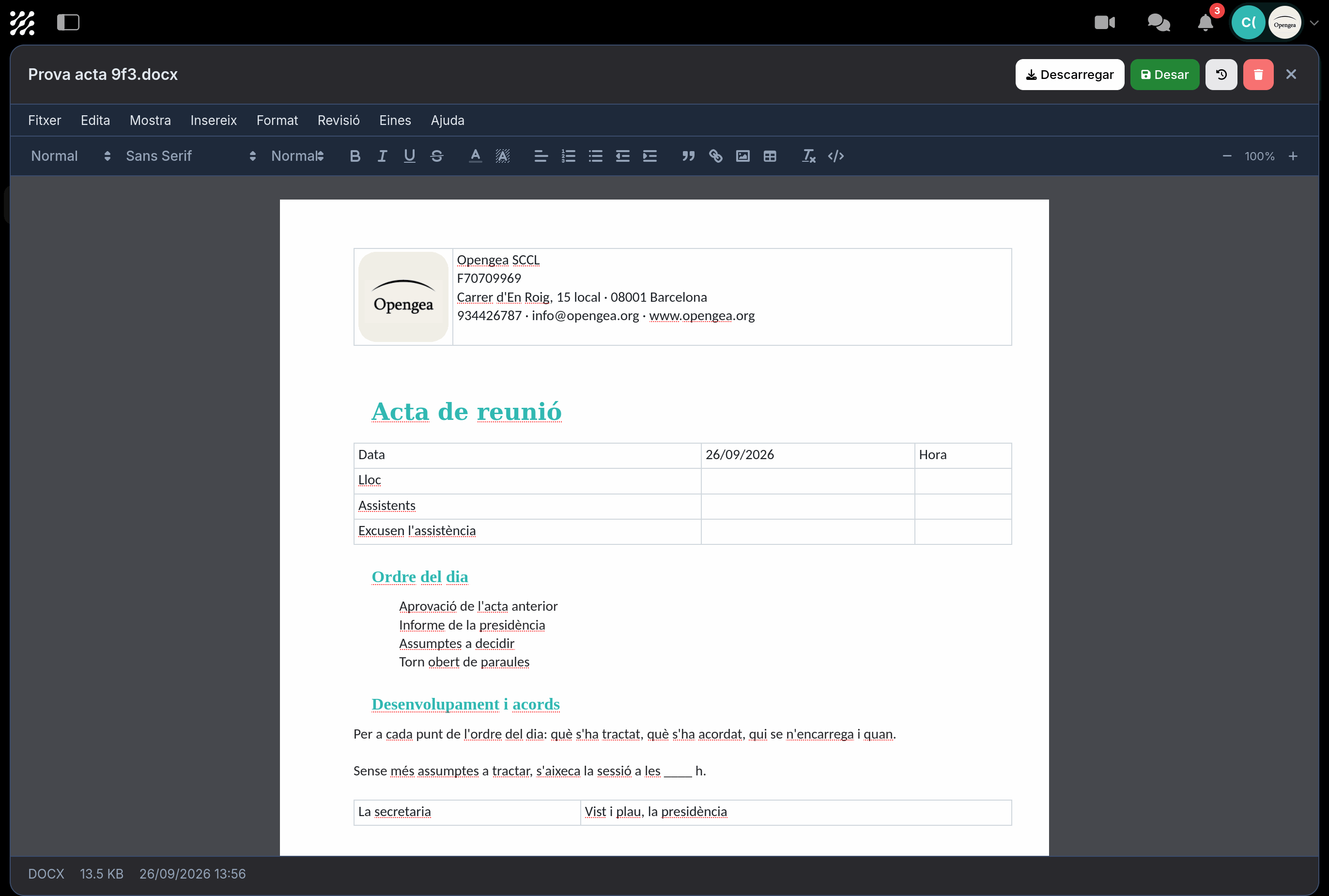Screen dimensions: 1329x896
Task: Open the text color picker
Action: [476, 156]
